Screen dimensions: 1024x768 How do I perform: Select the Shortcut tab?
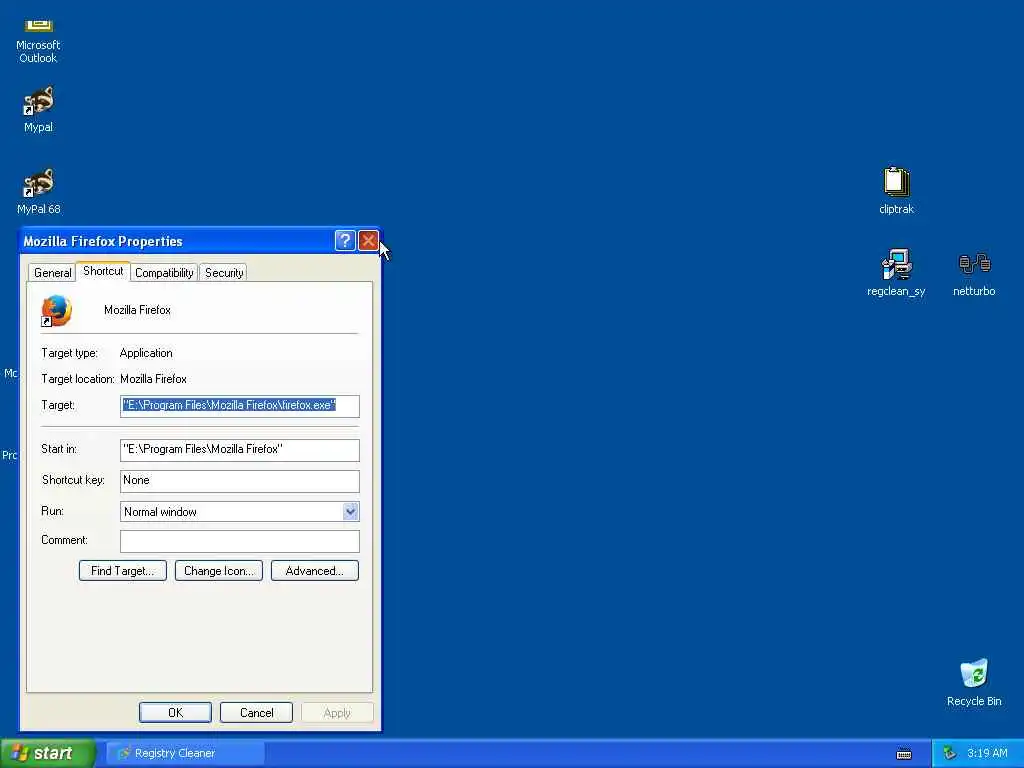[103, 271]
